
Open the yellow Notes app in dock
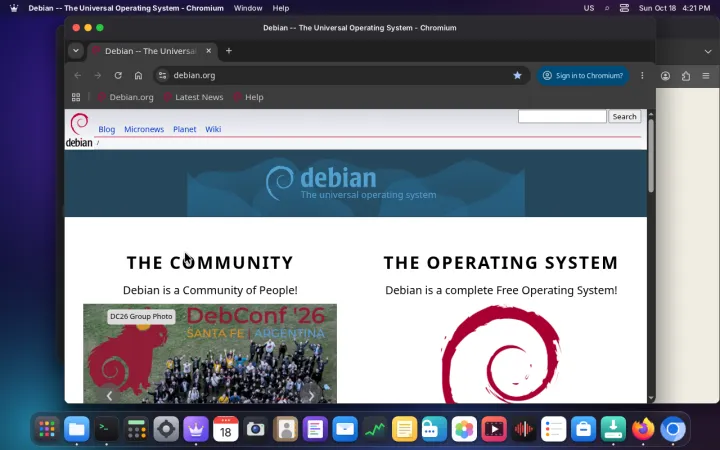[405, 429]
